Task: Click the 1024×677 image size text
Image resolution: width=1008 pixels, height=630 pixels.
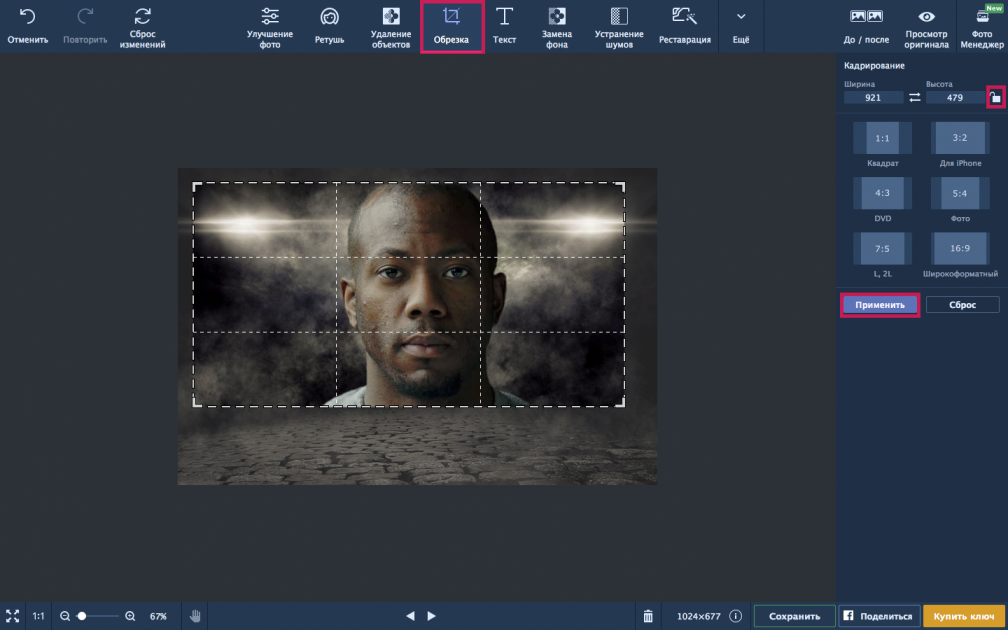Action: [x=699, y=616]
